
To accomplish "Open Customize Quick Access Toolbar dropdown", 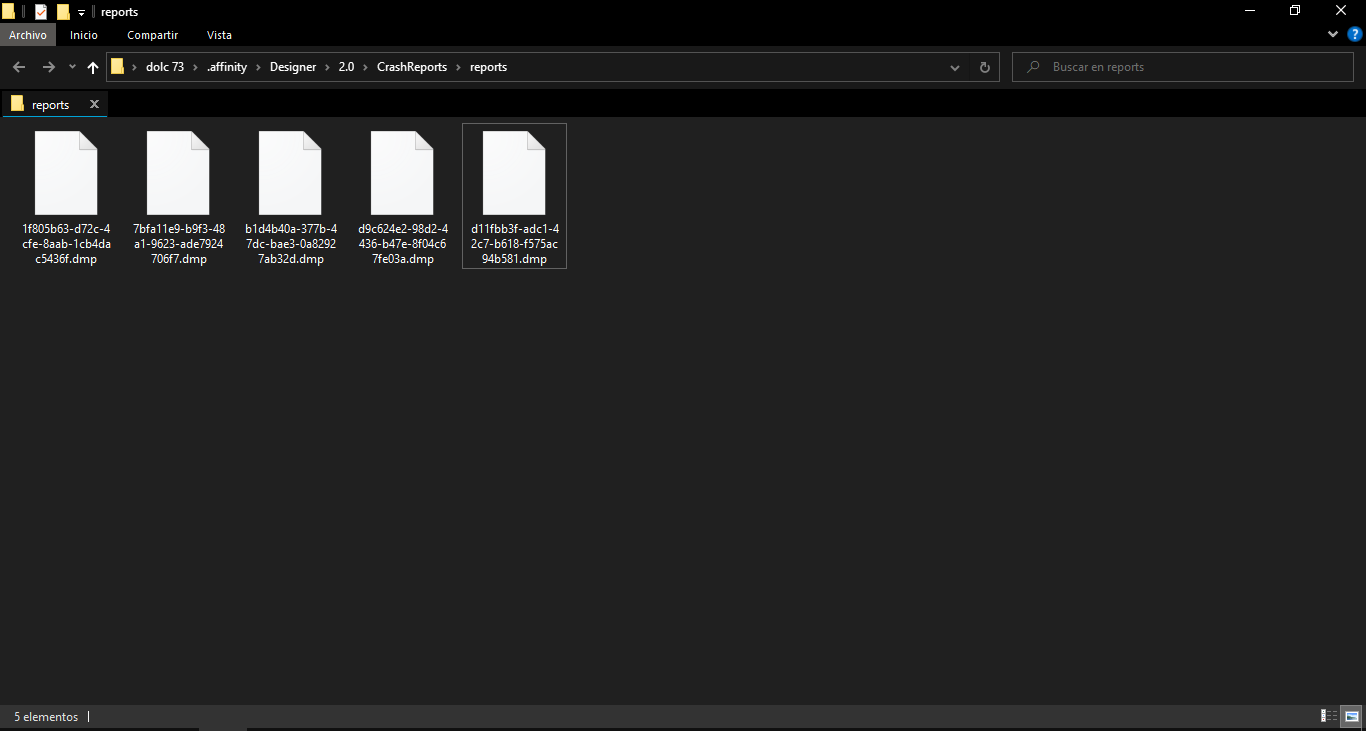I will pos(81,12).
